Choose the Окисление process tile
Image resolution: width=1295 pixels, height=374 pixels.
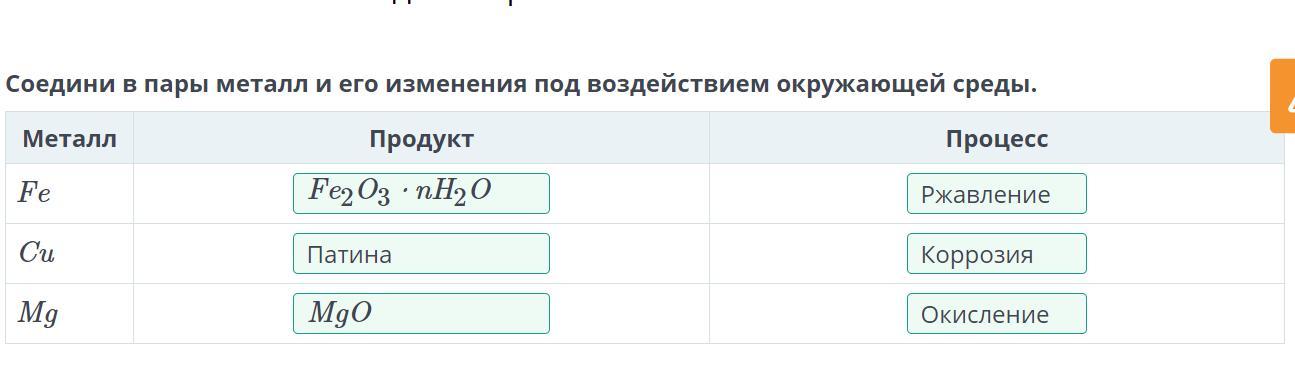[997, 313]
